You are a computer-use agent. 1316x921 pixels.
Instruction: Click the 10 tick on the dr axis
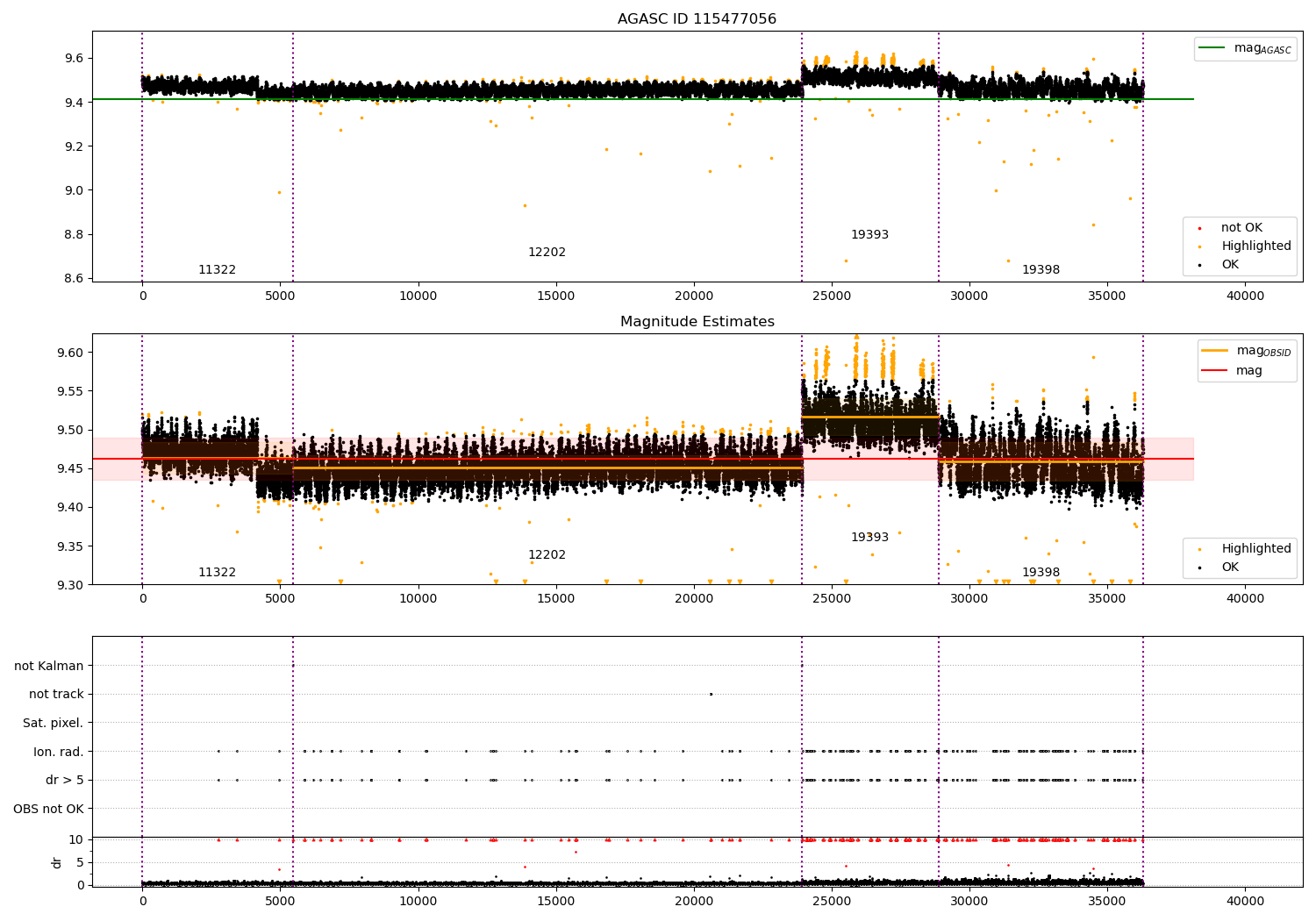click(76, 839)
